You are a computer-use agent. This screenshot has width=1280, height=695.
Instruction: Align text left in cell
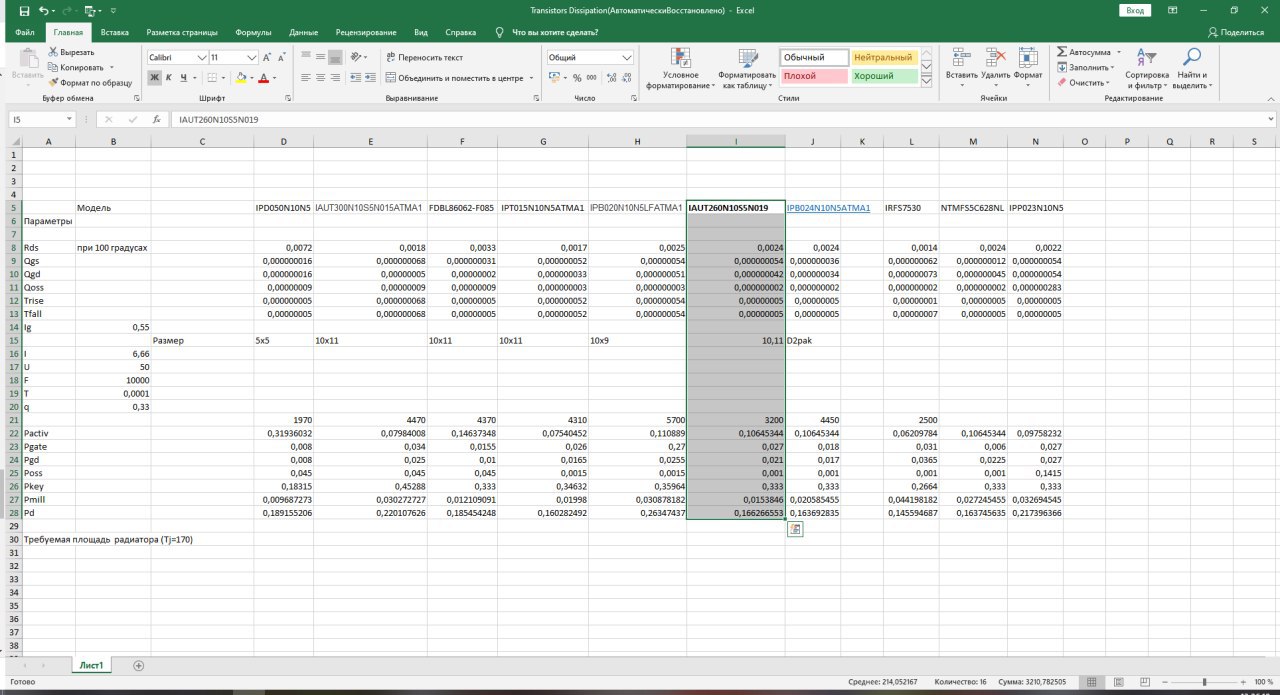tap(306, 77)
